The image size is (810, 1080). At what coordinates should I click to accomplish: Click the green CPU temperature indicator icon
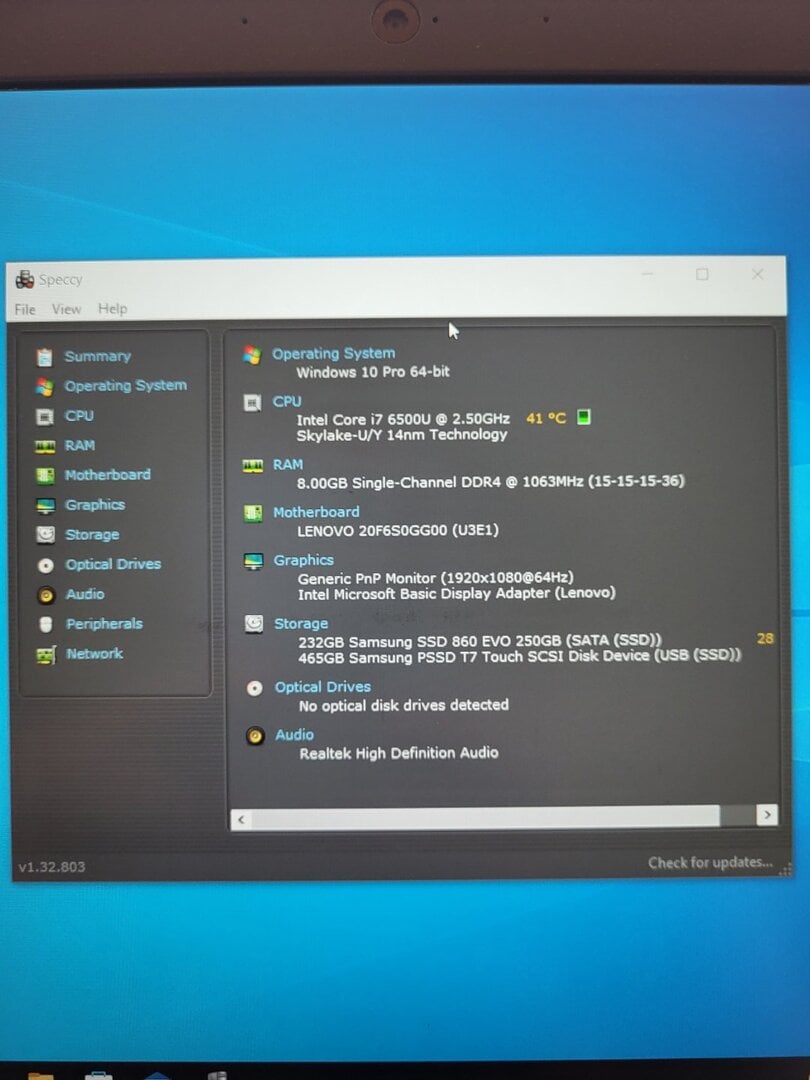[583, 417]
